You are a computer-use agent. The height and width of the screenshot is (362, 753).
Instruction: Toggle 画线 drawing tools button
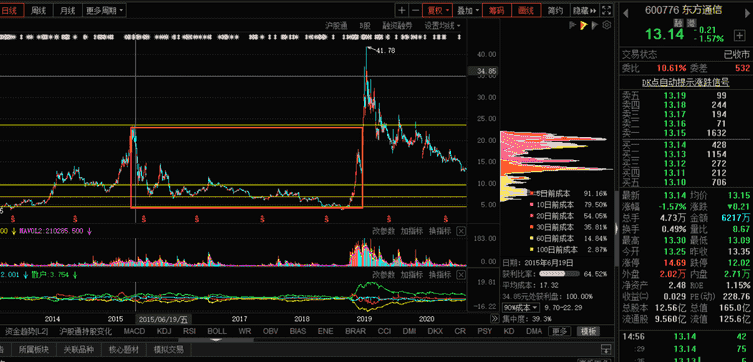coord(526,10)
